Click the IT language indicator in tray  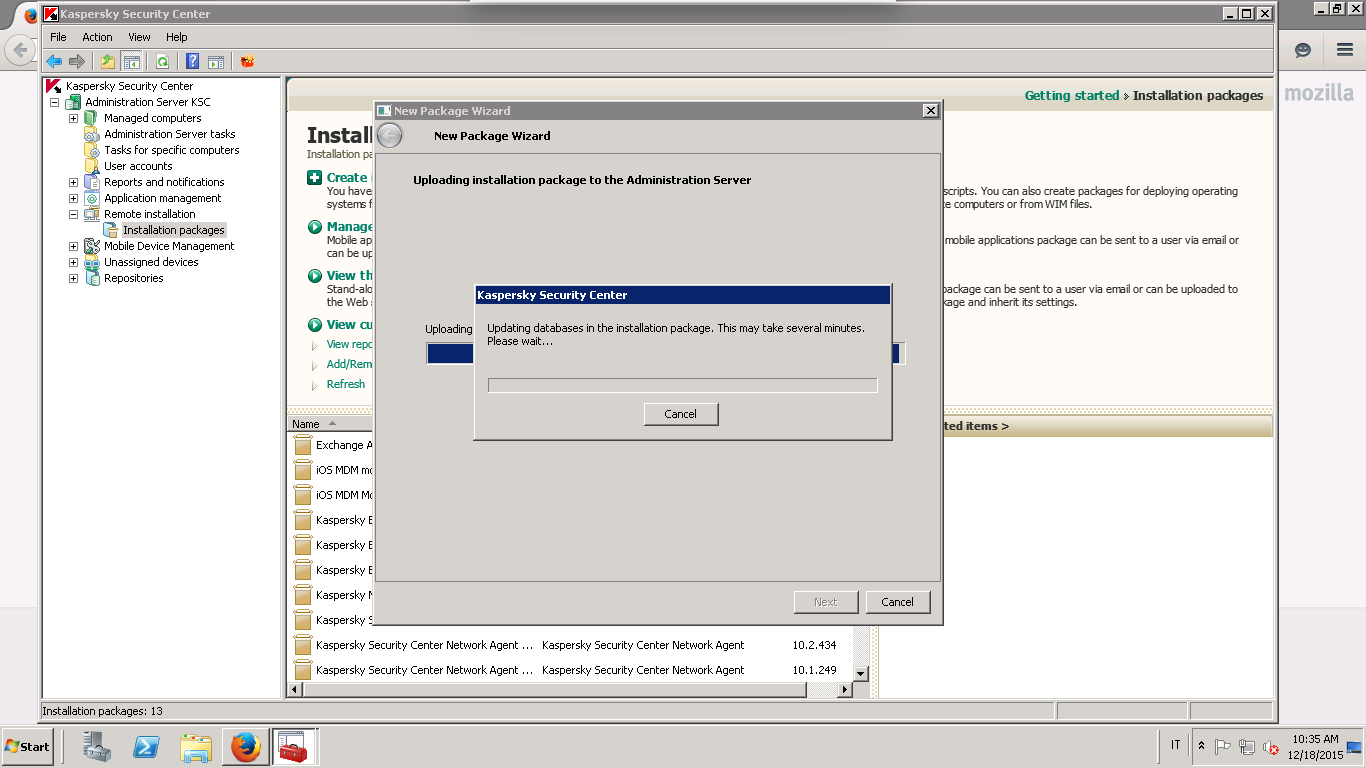tap(1175, 746)
